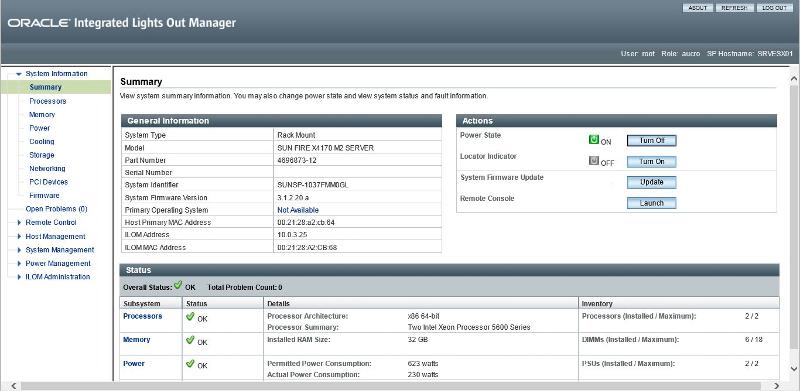Click the horizontal scrollbar right arrow
This screenshot has height=391, width=800.
point(778,386)
